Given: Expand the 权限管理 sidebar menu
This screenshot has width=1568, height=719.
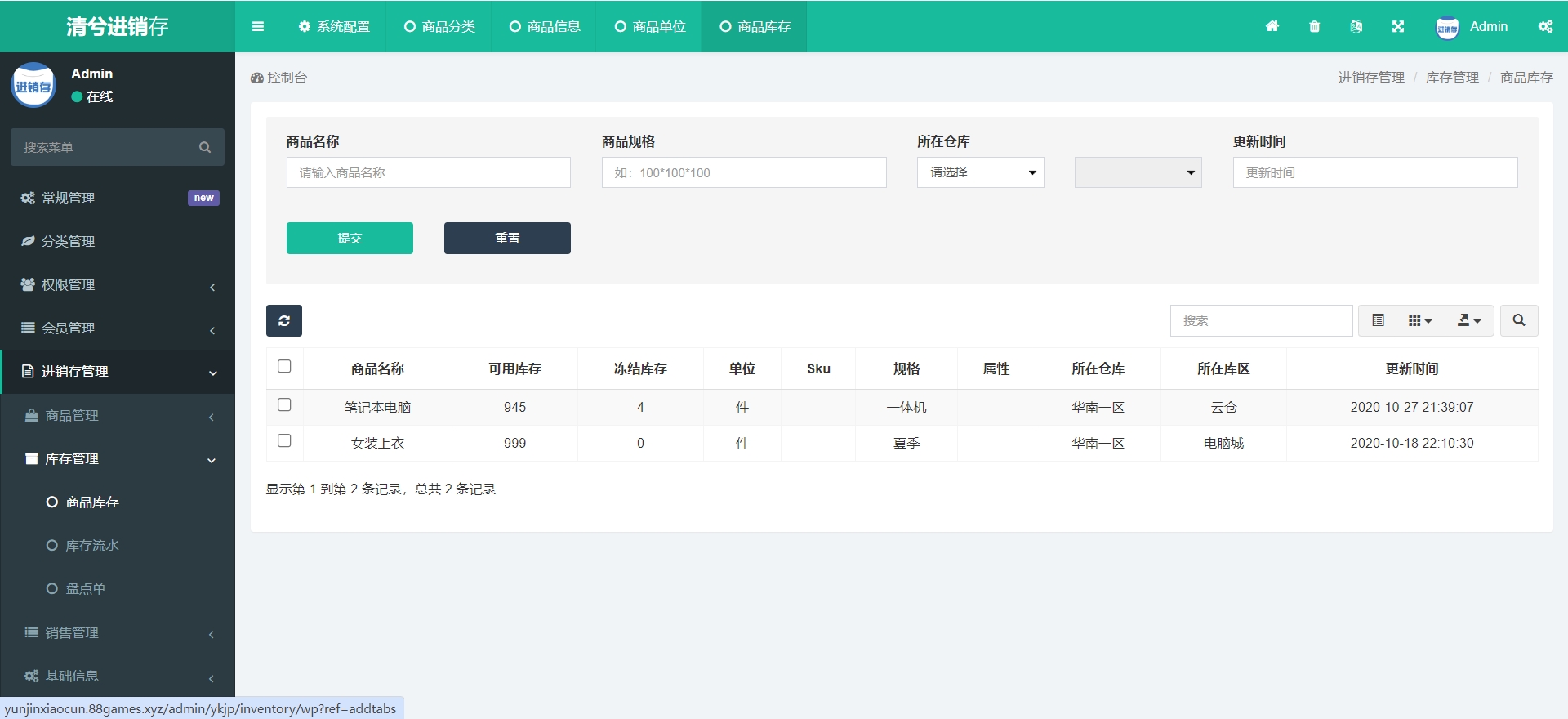Looking at the screenshot, I should point(118,284).
